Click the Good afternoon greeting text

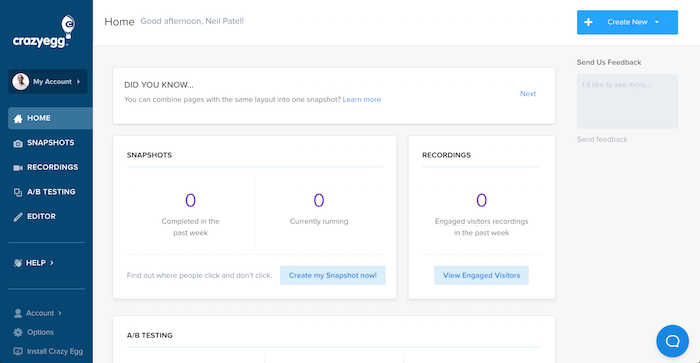192,21
